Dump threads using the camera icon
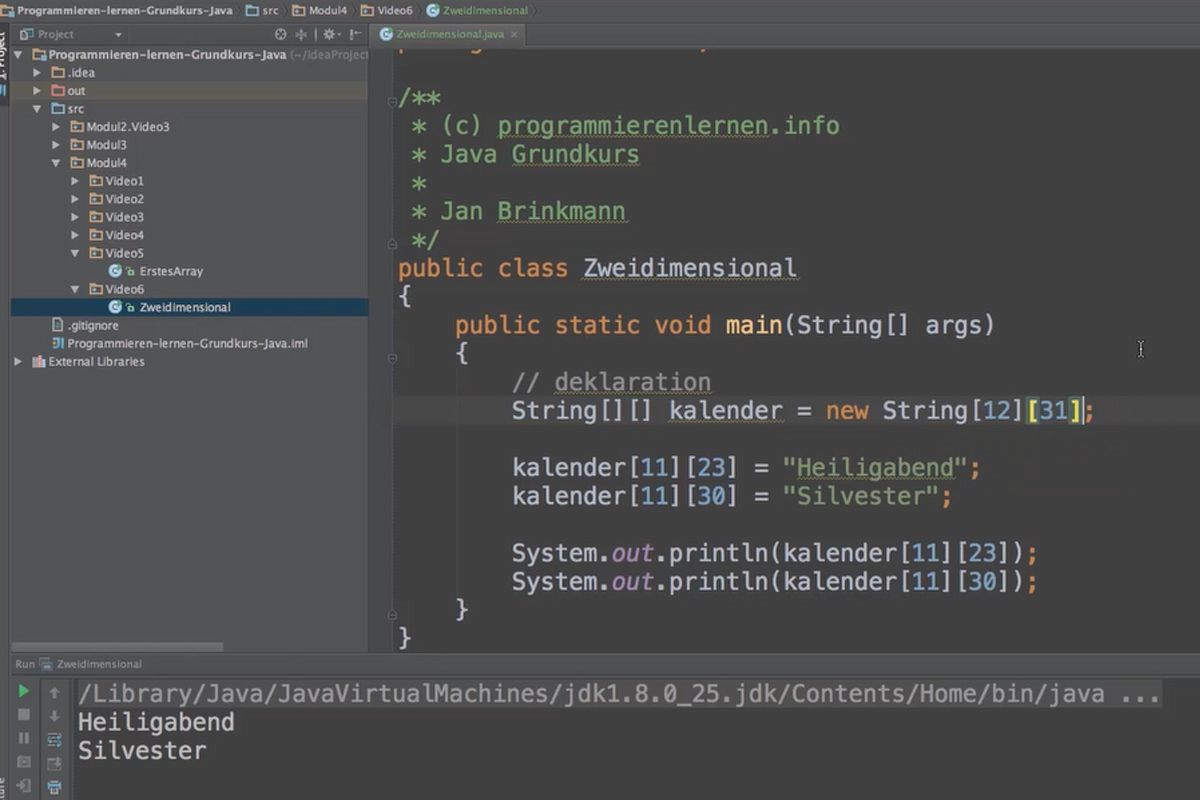Screen dimensions: 1200x800 click(x=24, y=763)
